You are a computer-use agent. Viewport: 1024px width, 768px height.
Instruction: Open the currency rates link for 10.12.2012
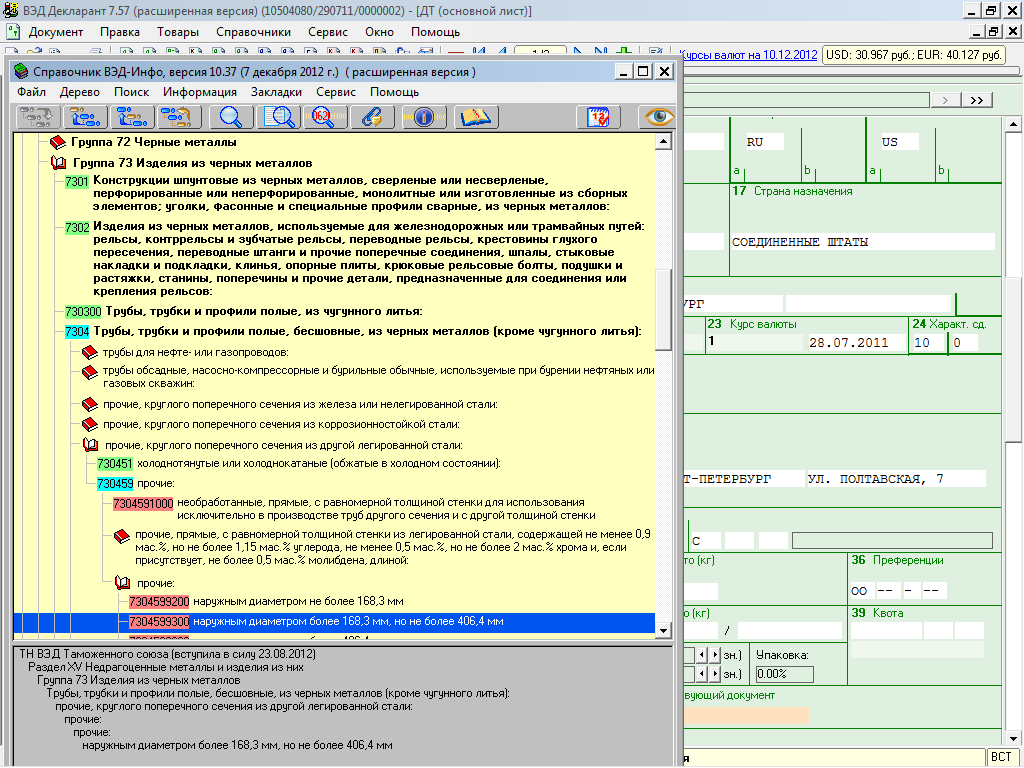(x=748, y=55)
